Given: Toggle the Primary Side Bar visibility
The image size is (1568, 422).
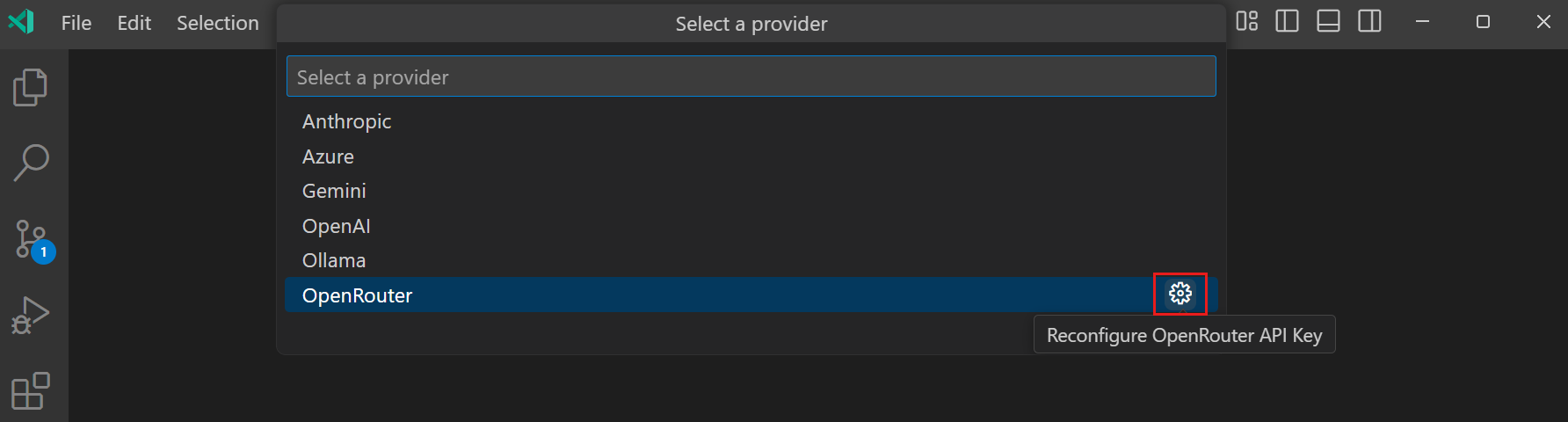Looking at the screenshot, I should 1287,21.
